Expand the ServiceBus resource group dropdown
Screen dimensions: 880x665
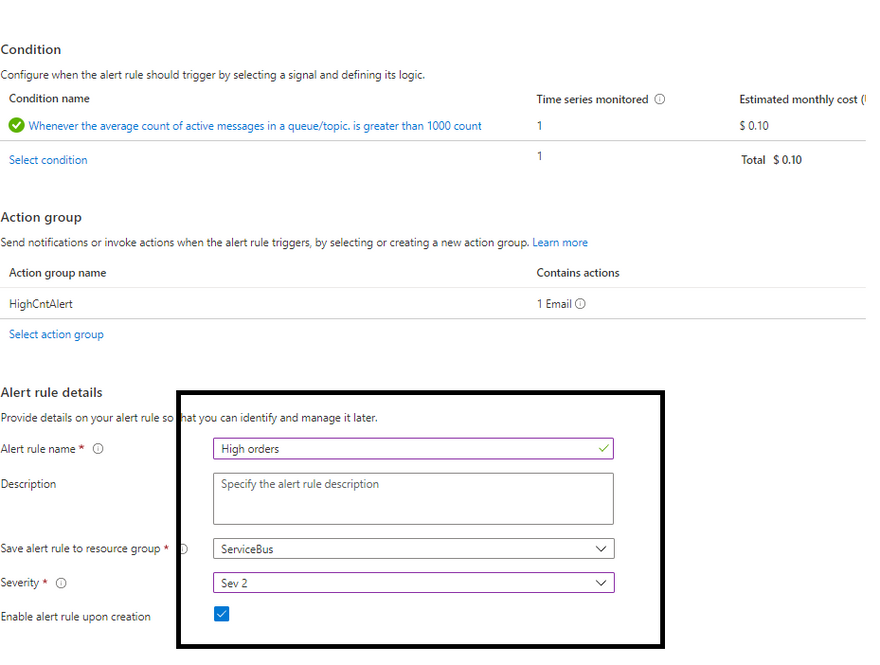tap(600, 549)
